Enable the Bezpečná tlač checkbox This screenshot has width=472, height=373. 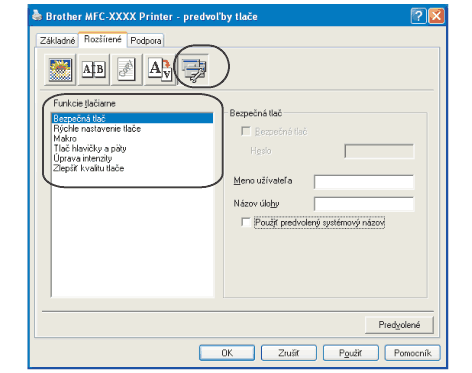(x=246, y=131)
